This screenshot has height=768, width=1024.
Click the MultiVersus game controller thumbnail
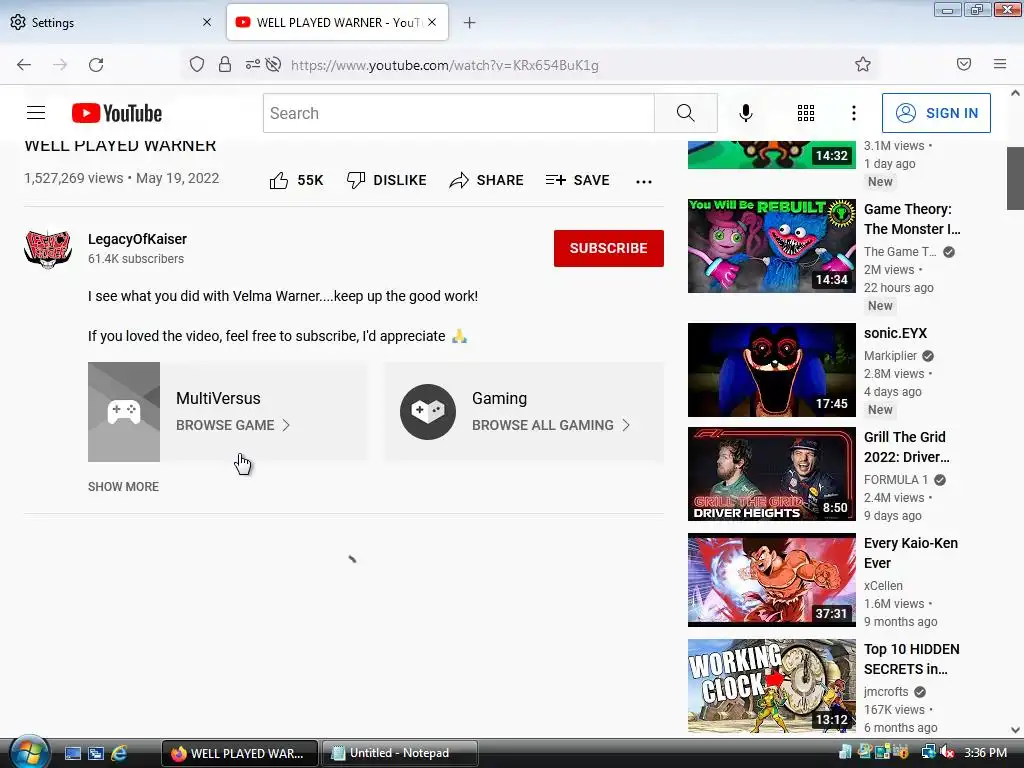click(x=124, y=412)
